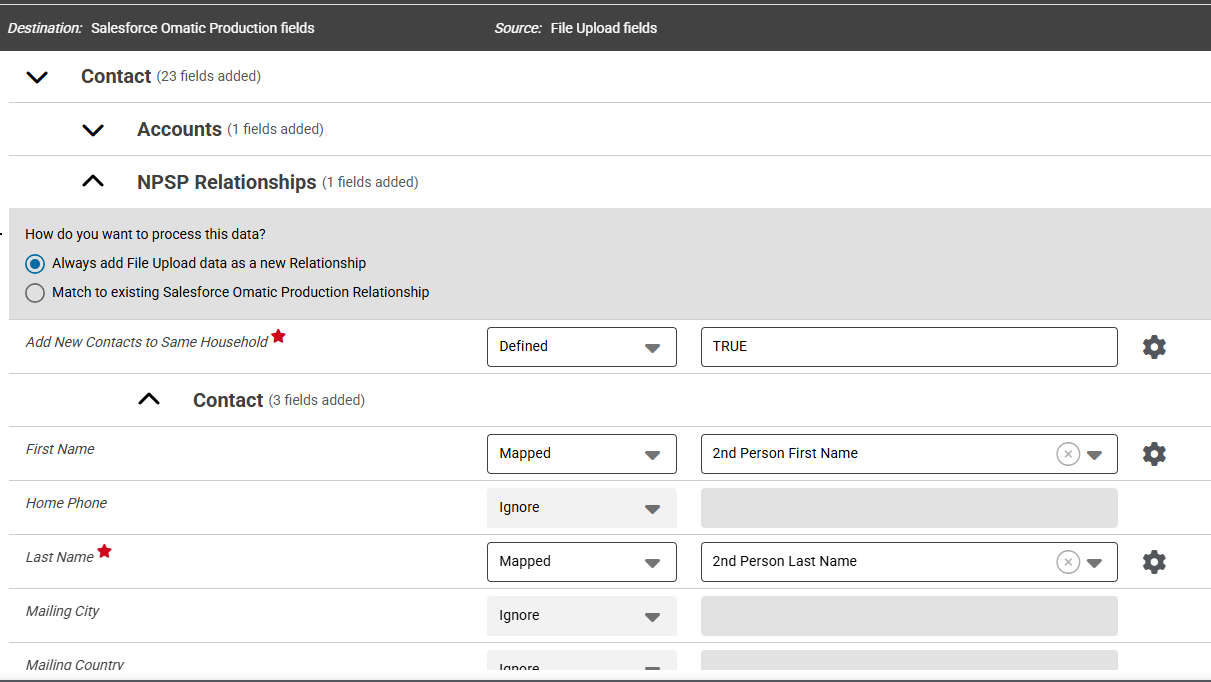Screen dimensions: 1211x682
Task: Expand the top Contact section chevron
Action: (x=37, y=77)
